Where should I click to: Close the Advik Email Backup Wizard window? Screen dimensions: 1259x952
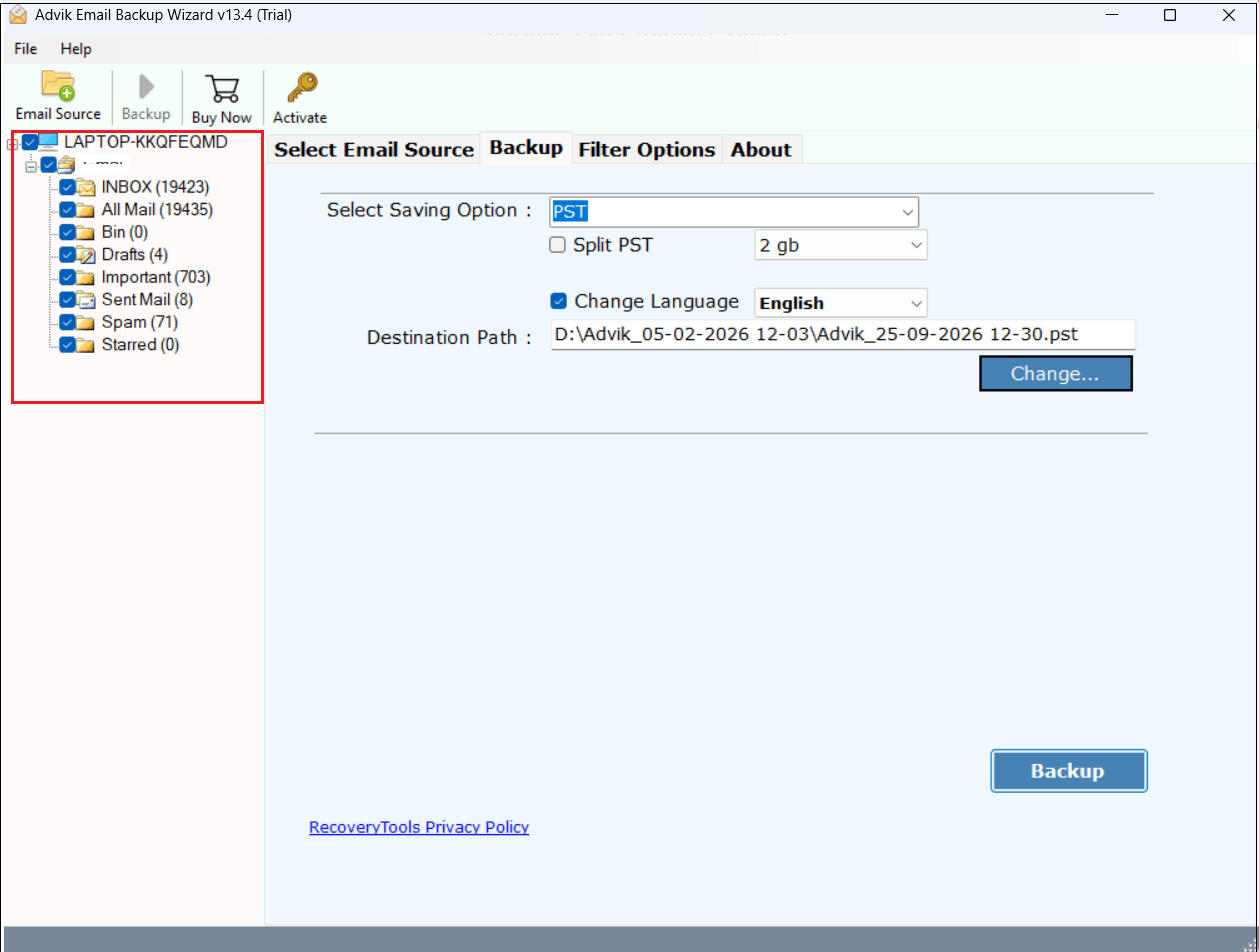tap(1229, 15)
